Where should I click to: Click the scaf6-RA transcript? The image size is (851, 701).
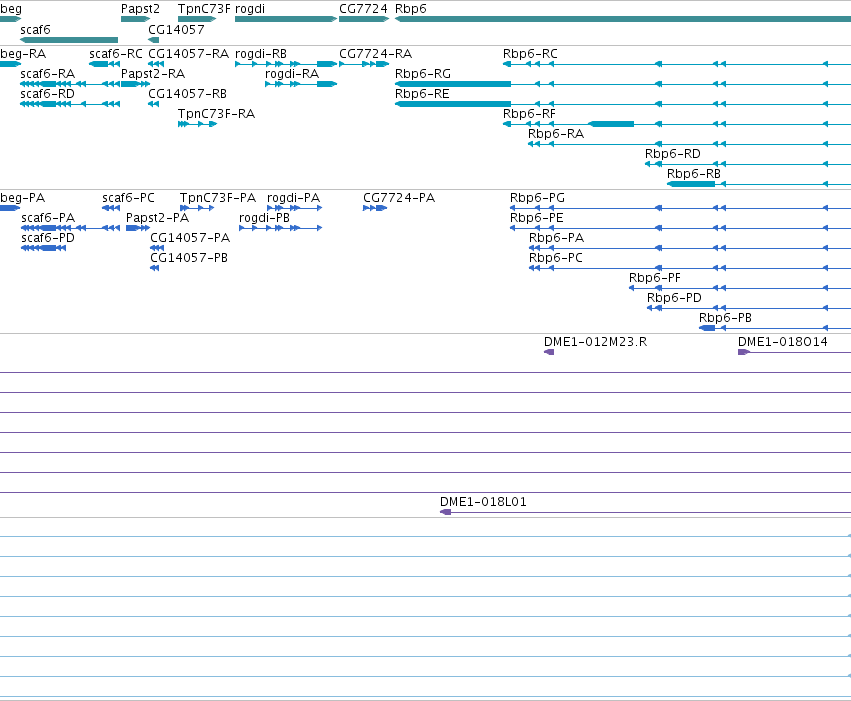(x=70, y=84)
